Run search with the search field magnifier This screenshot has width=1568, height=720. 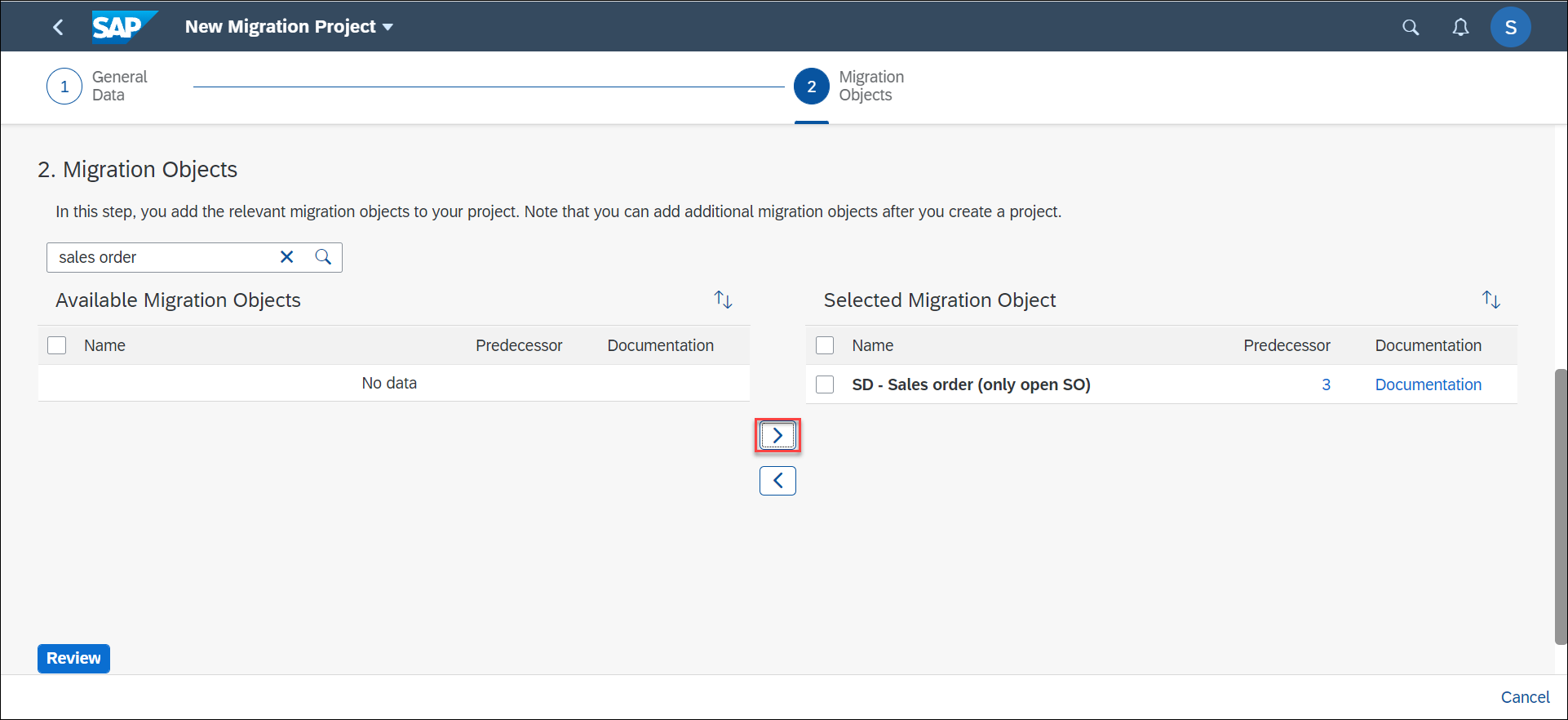[x=323, y=257]
